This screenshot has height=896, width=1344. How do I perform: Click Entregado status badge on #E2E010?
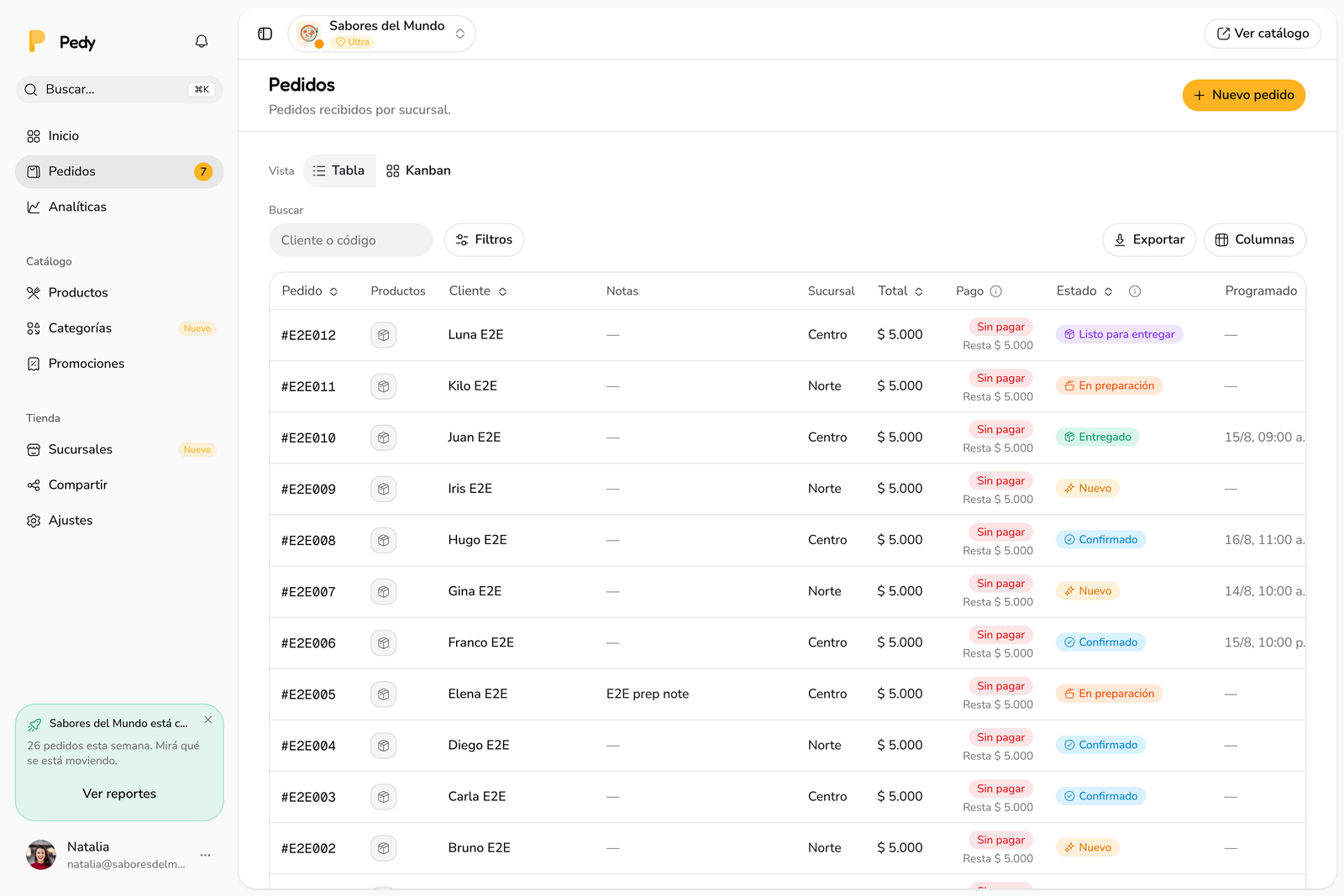click(x=1098, y=438)
